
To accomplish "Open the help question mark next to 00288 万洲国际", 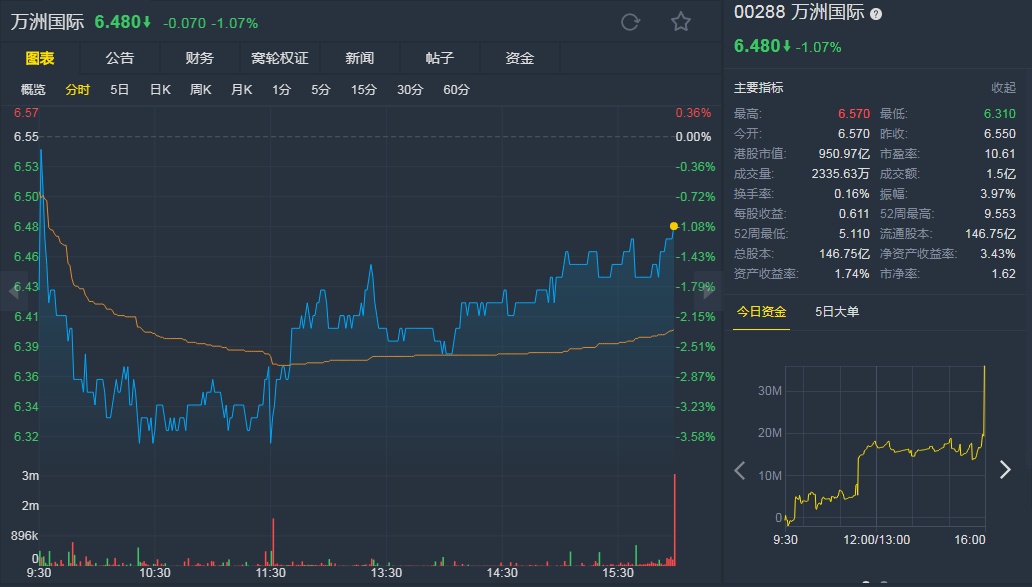I will click(x=876, y=14).
